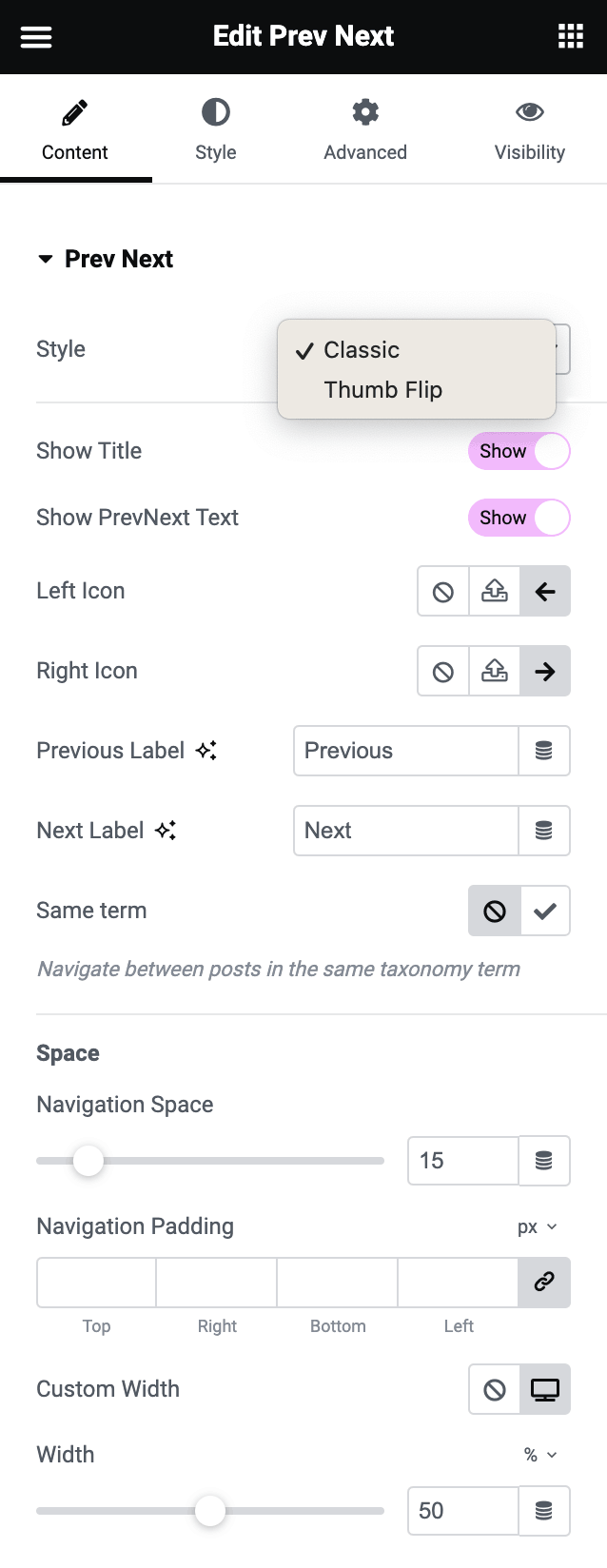Open the Advanced tab
This screenshot has width=607, height=1568.
tap(365, 129)
